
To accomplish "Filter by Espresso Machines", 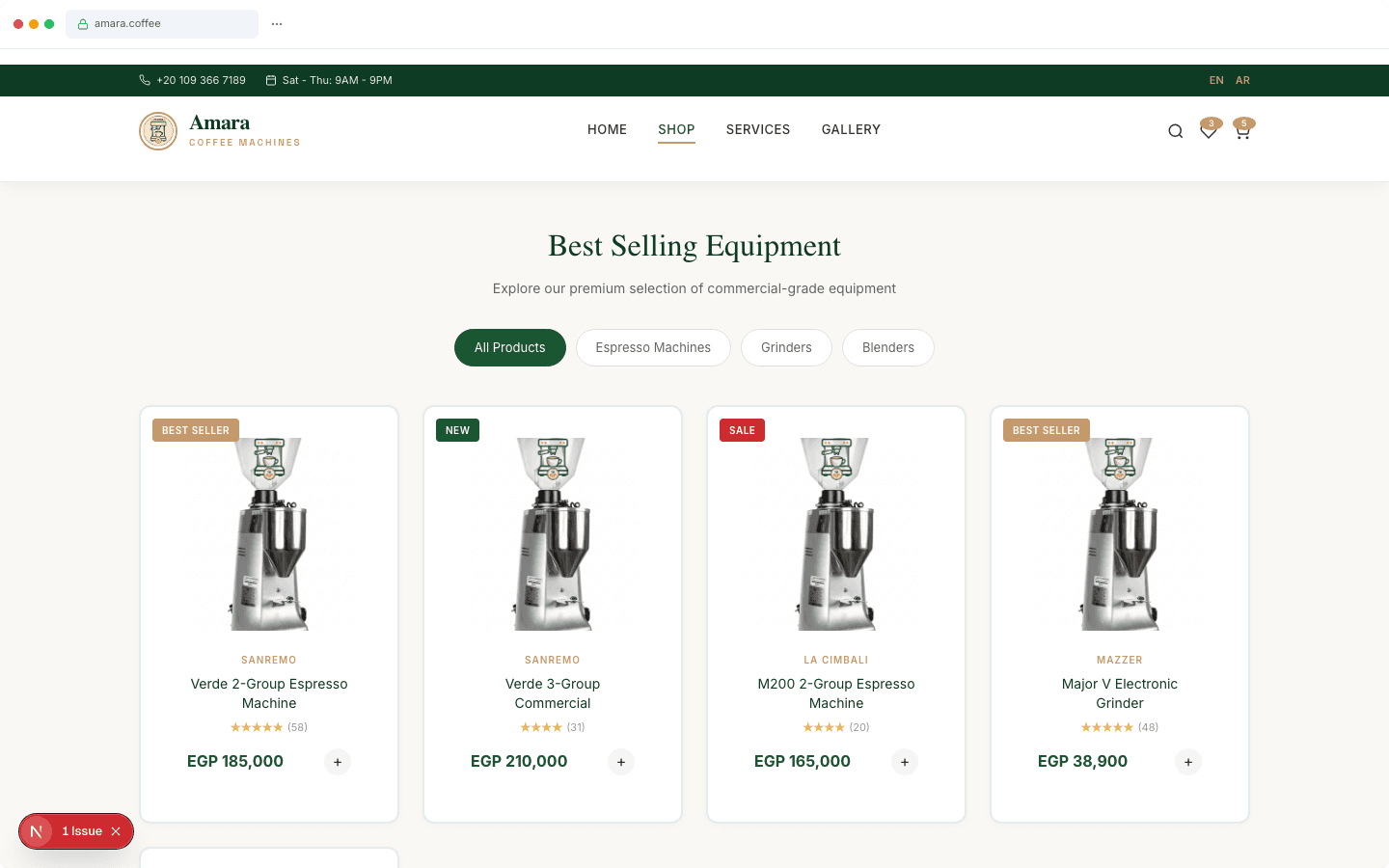I will [x=653, y=347].
